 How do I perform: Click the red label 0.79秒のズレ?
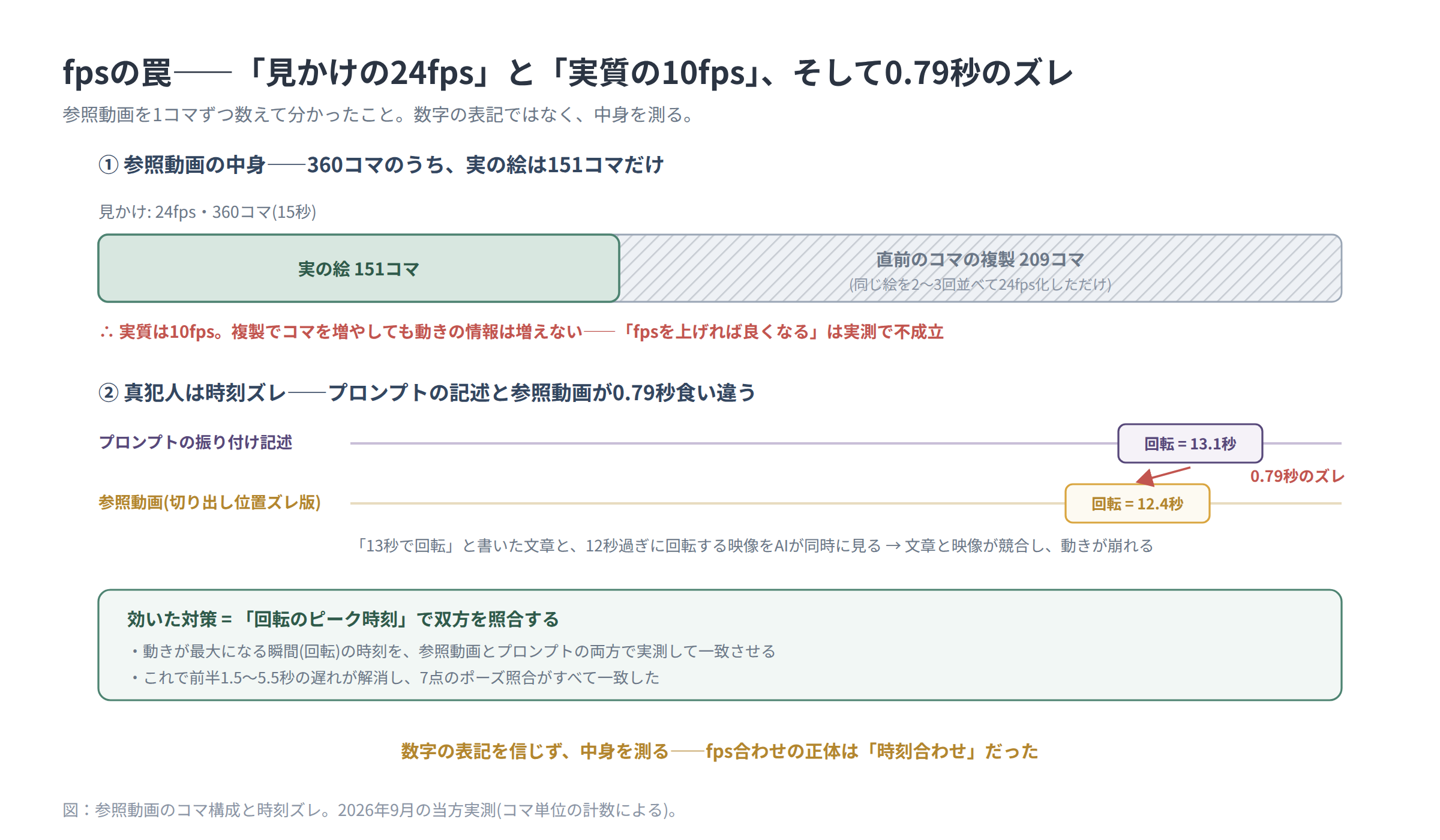1297,476
